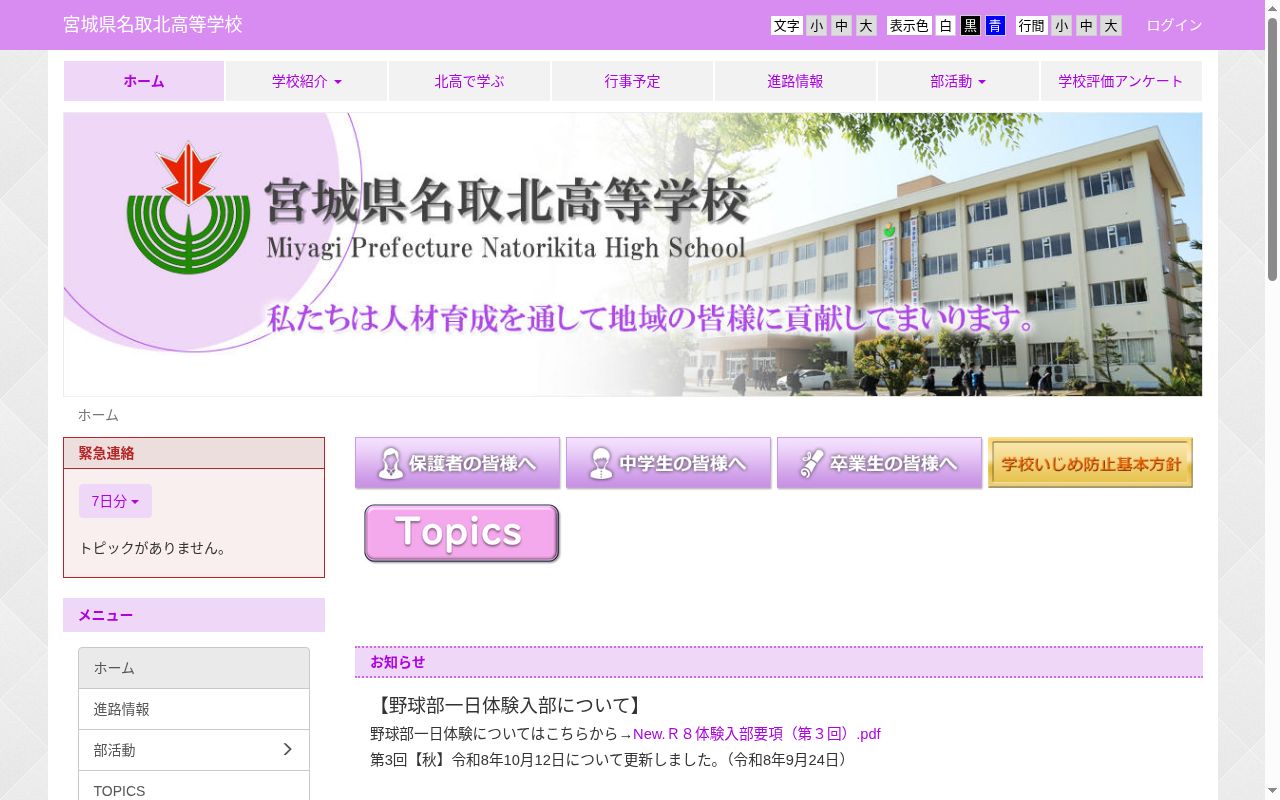1280x800 pixels.
Task: Open the 進路情報 navigation item
Action: click(x=795, y=81)
